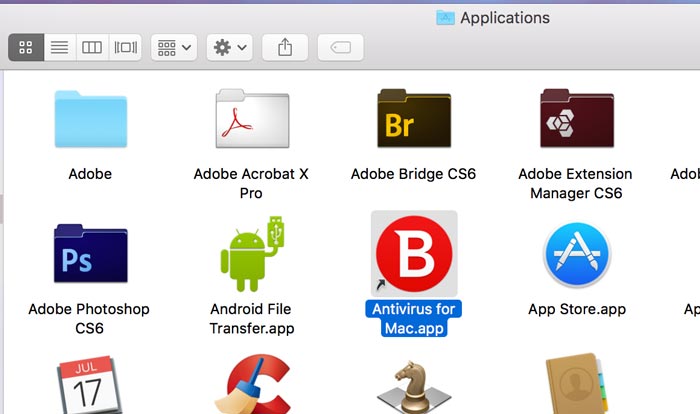Click the Edit Tags toolbar button
This screenshot has height=414, width=700.
340,47
